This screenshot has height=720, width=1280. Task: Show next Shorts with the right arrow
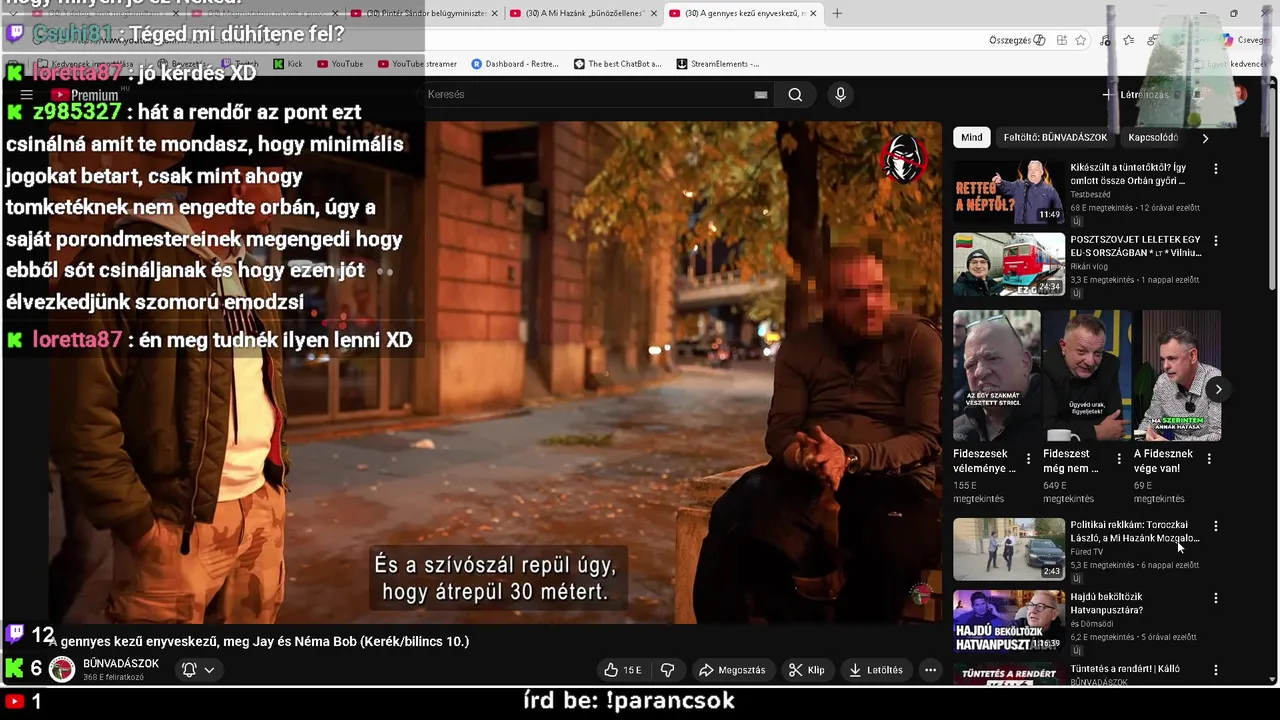1218,389
